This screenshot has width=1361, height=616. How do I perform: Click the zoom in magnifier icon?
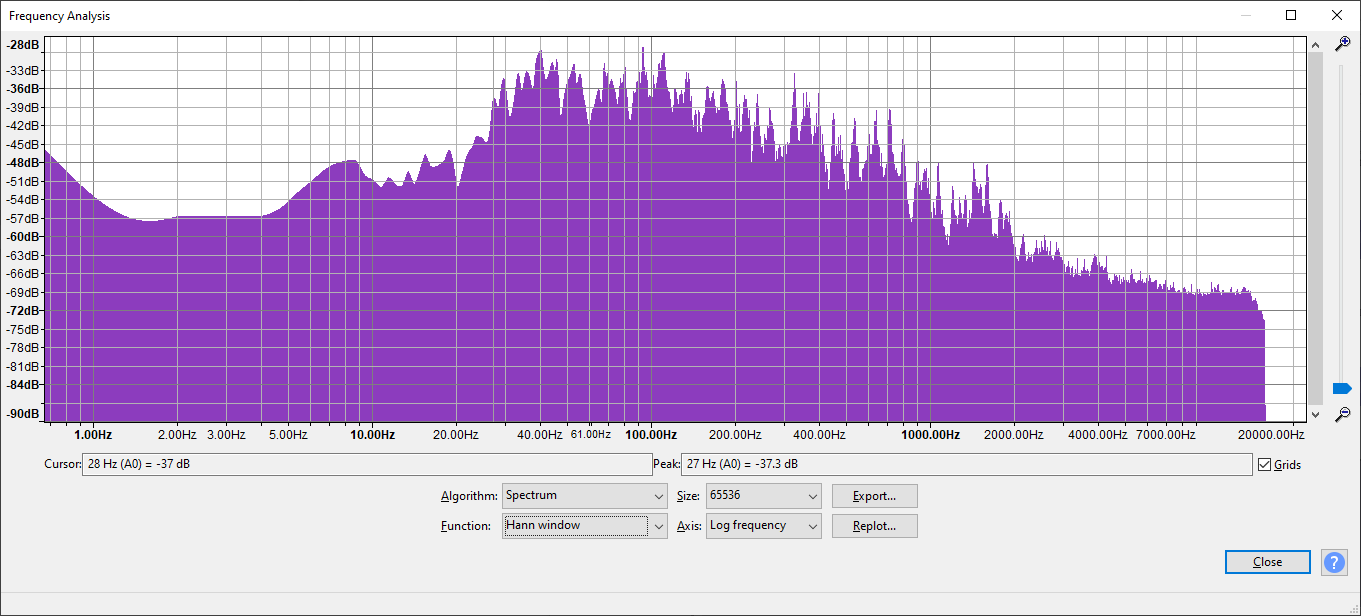1343,44
